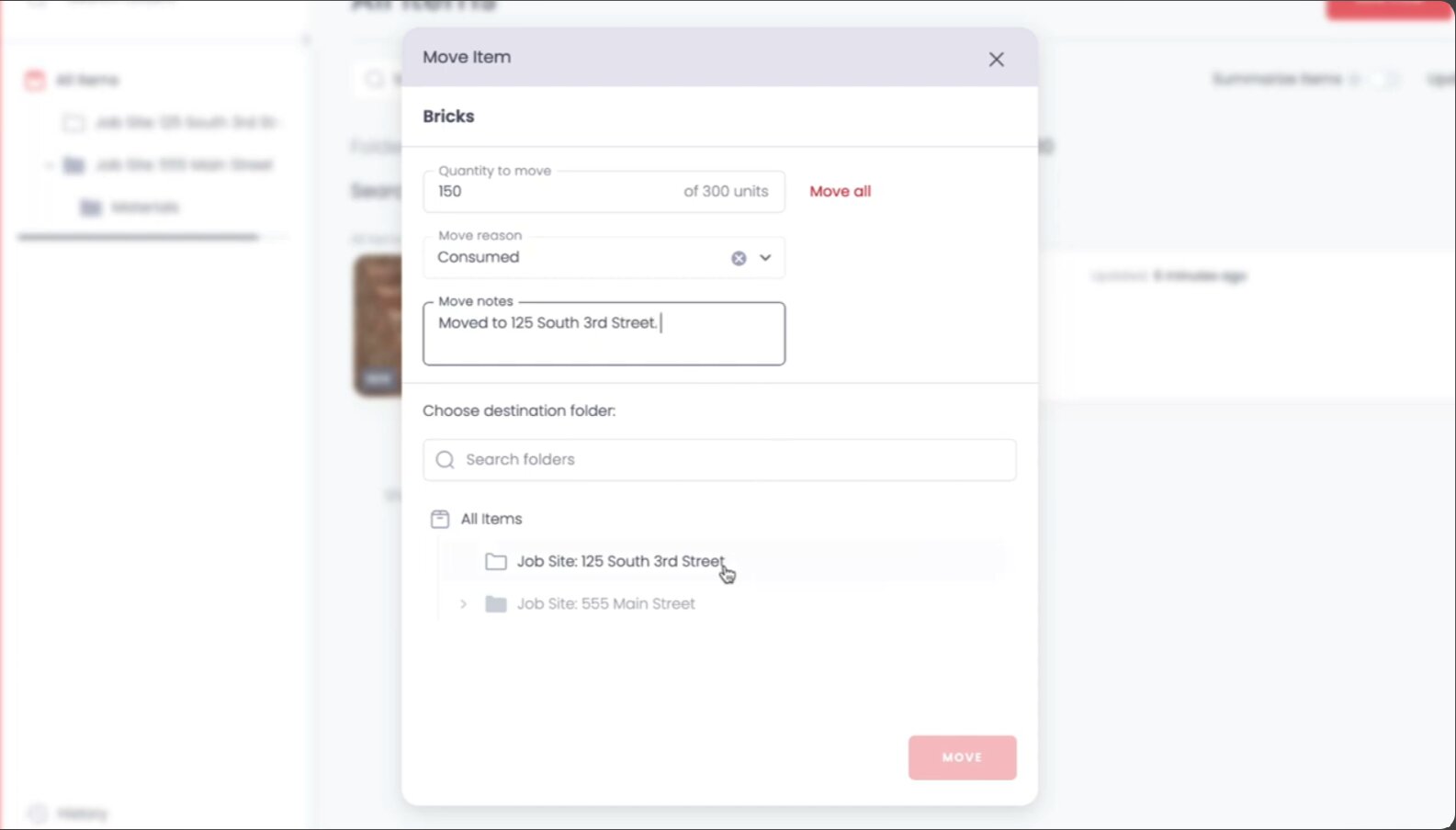Image resolution: width=1456 pixels, height=830 pixels.
Task: Click the Search folders field
Action: [x=735, y=460]
